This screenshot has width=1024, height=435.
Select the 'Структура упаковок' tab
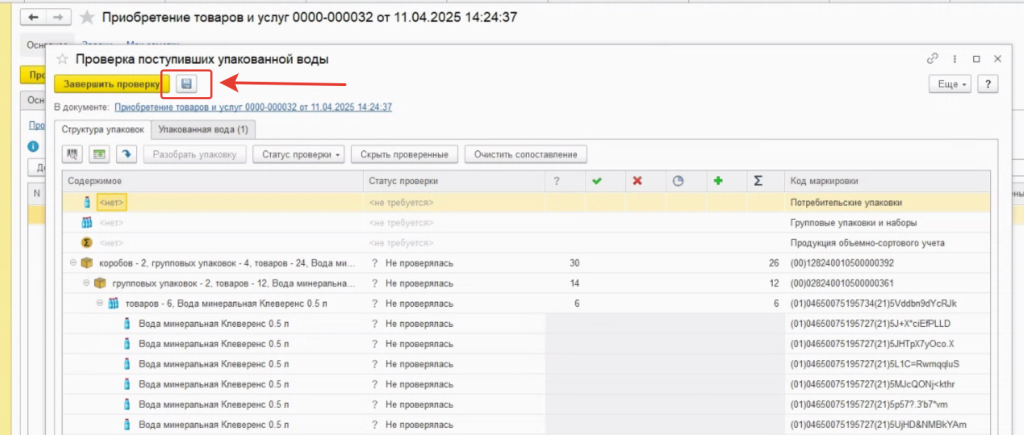(104, 129)
